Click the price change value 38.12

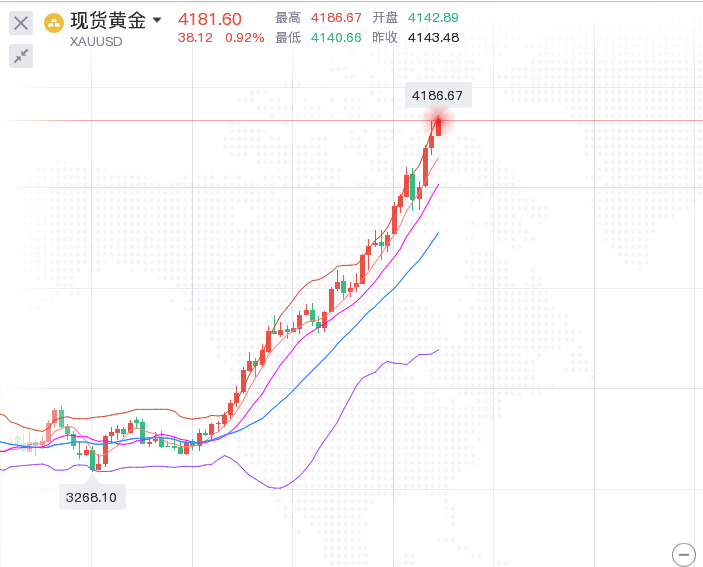[x=195, y=38]
